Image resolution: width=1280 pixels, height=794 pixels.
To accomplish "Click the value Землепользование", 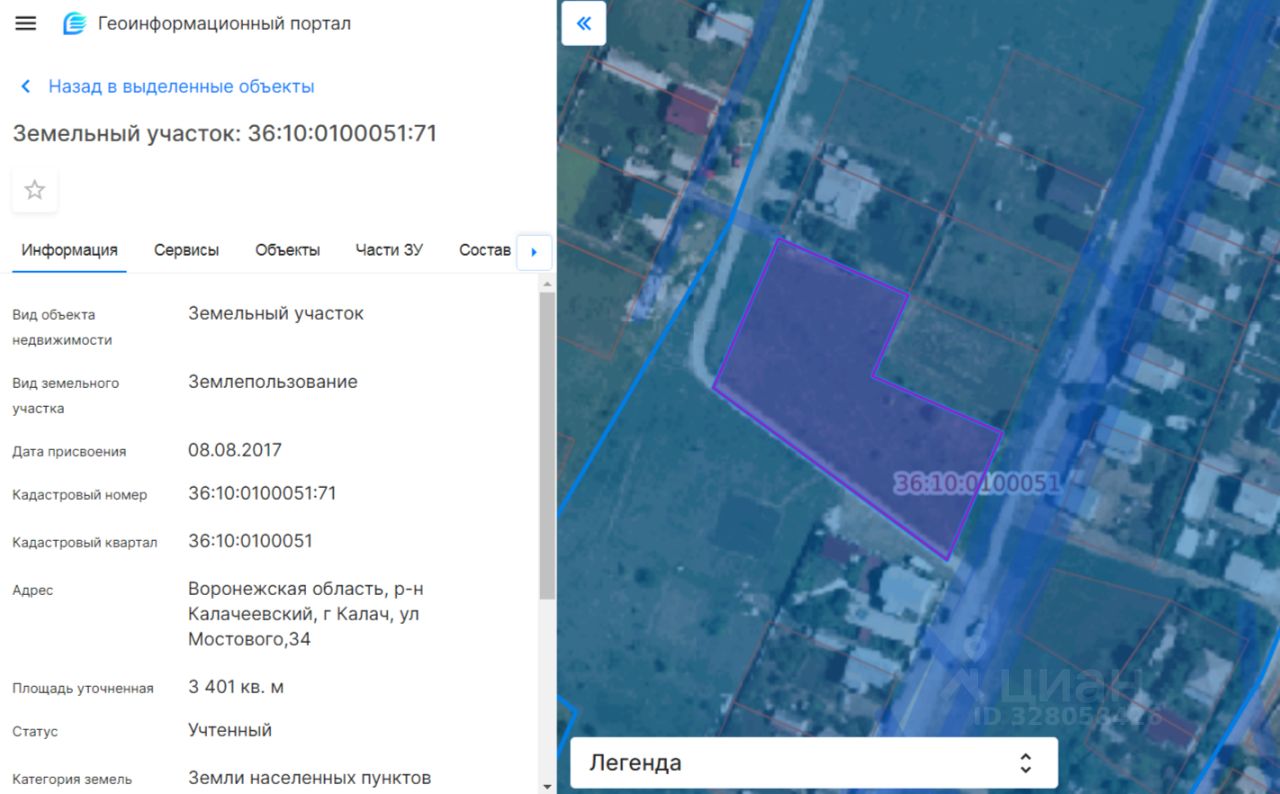I will point(273,382).
